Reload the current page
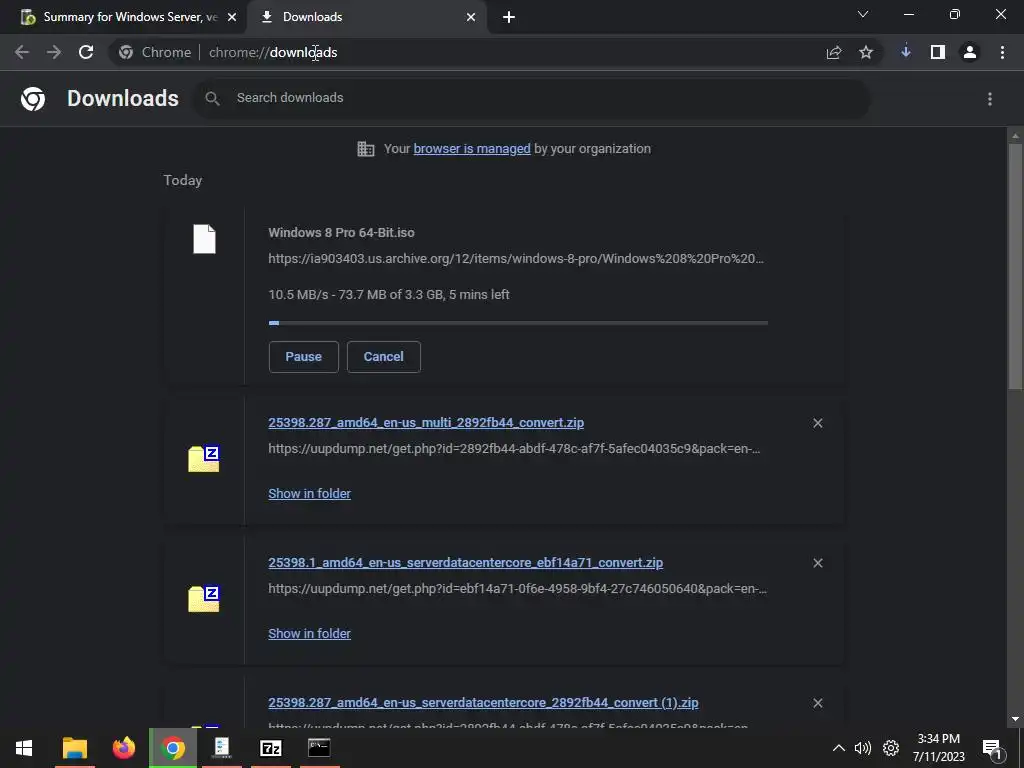1024x768 pixels. click(x=86, y=52)
